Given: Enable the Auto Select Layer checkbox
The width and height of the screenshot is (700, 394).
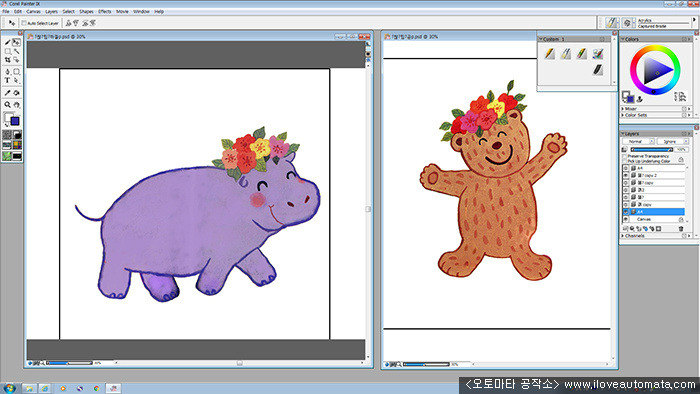Looking at the screenshot, I should (24, 23).
